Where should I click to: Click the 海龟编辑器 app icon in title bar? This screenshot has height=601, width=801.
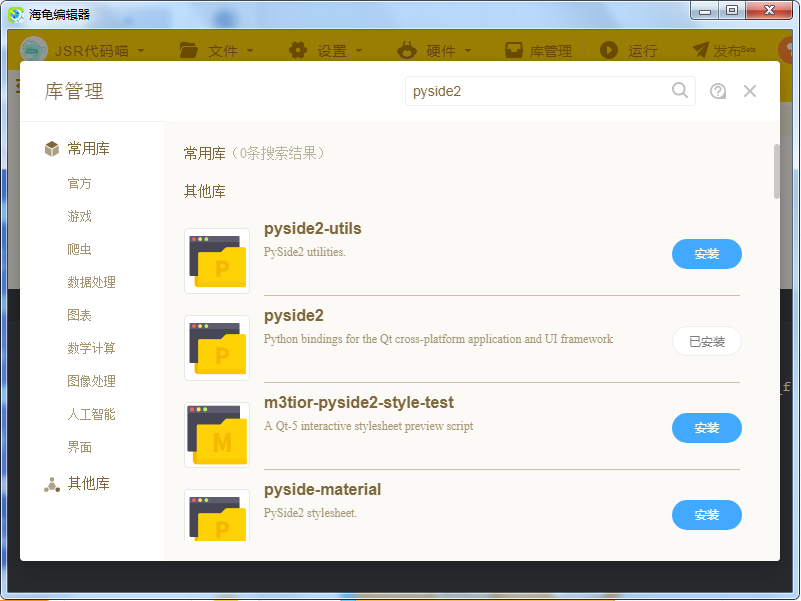[16, 14]
